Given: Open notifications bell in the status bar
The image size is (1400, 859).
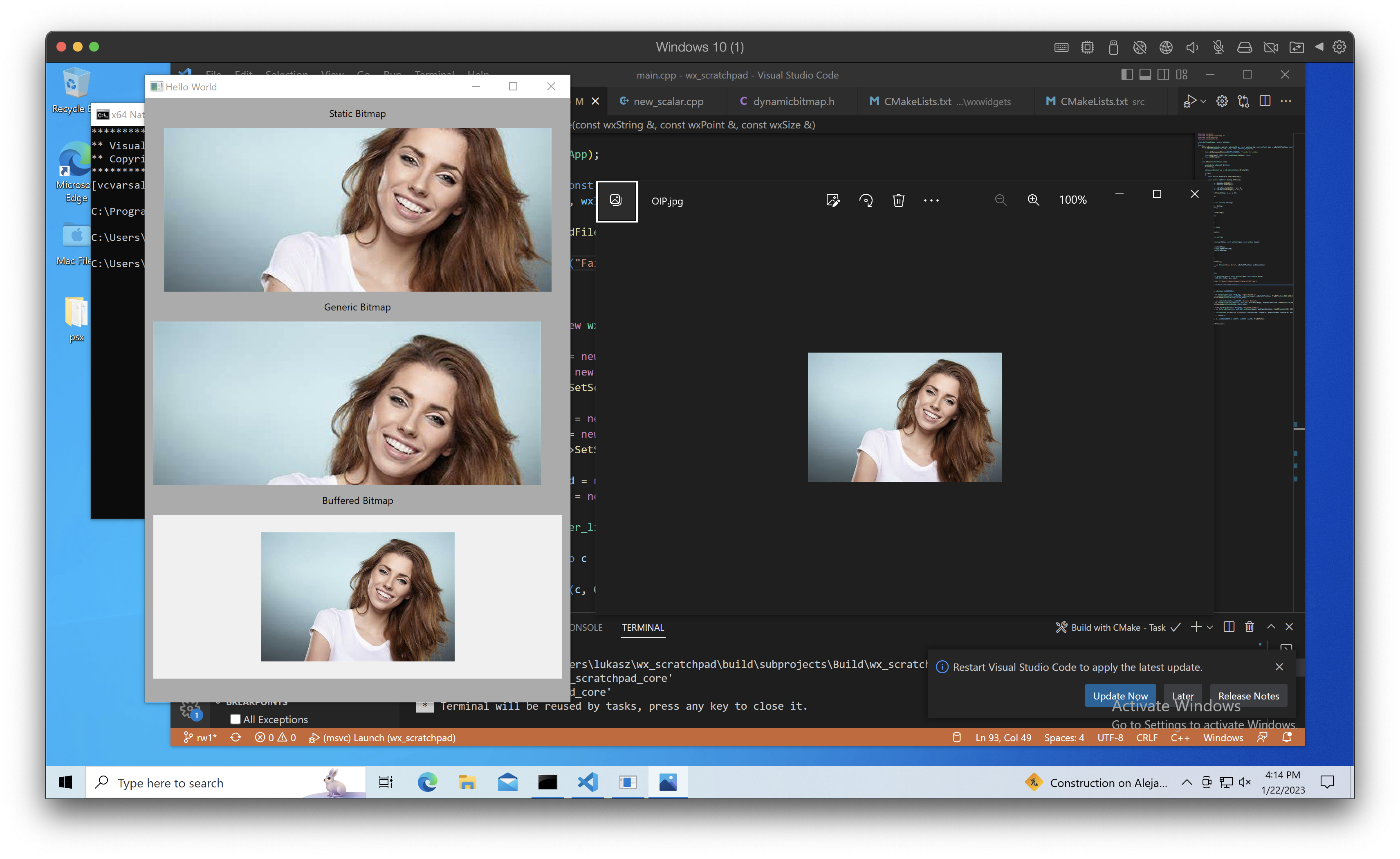Looking at the screenshot, I should coord(1287,738).
